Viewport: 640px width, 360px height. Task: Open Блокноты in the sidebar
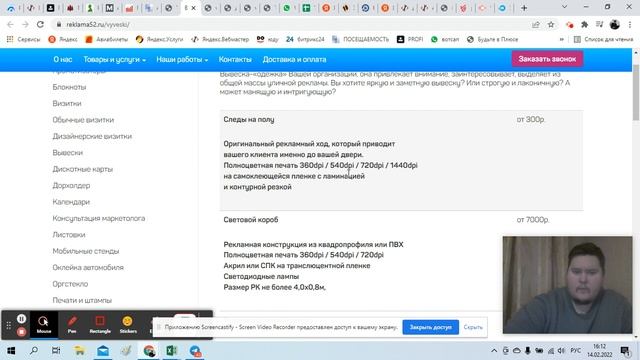(x=69, y=87)
